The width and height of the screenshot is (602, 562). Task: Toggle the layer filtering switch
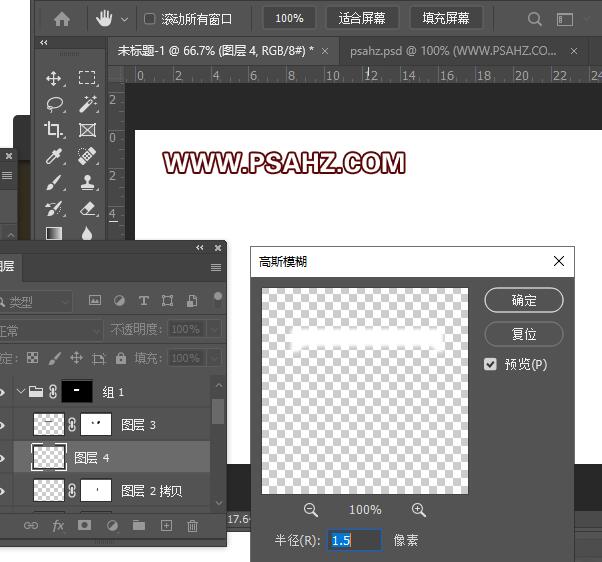click(x=218, y=299)
